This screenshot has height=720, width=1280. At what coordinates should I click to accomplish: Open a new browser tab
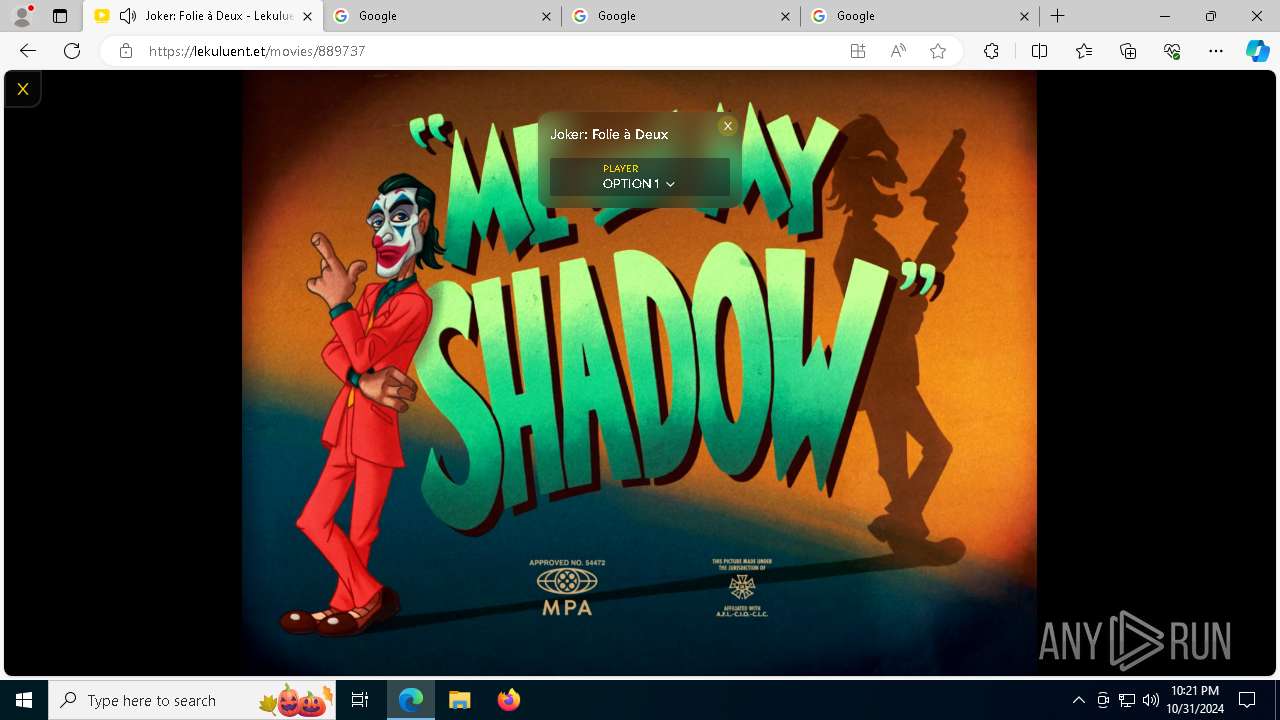click(x=1058, y=16)
